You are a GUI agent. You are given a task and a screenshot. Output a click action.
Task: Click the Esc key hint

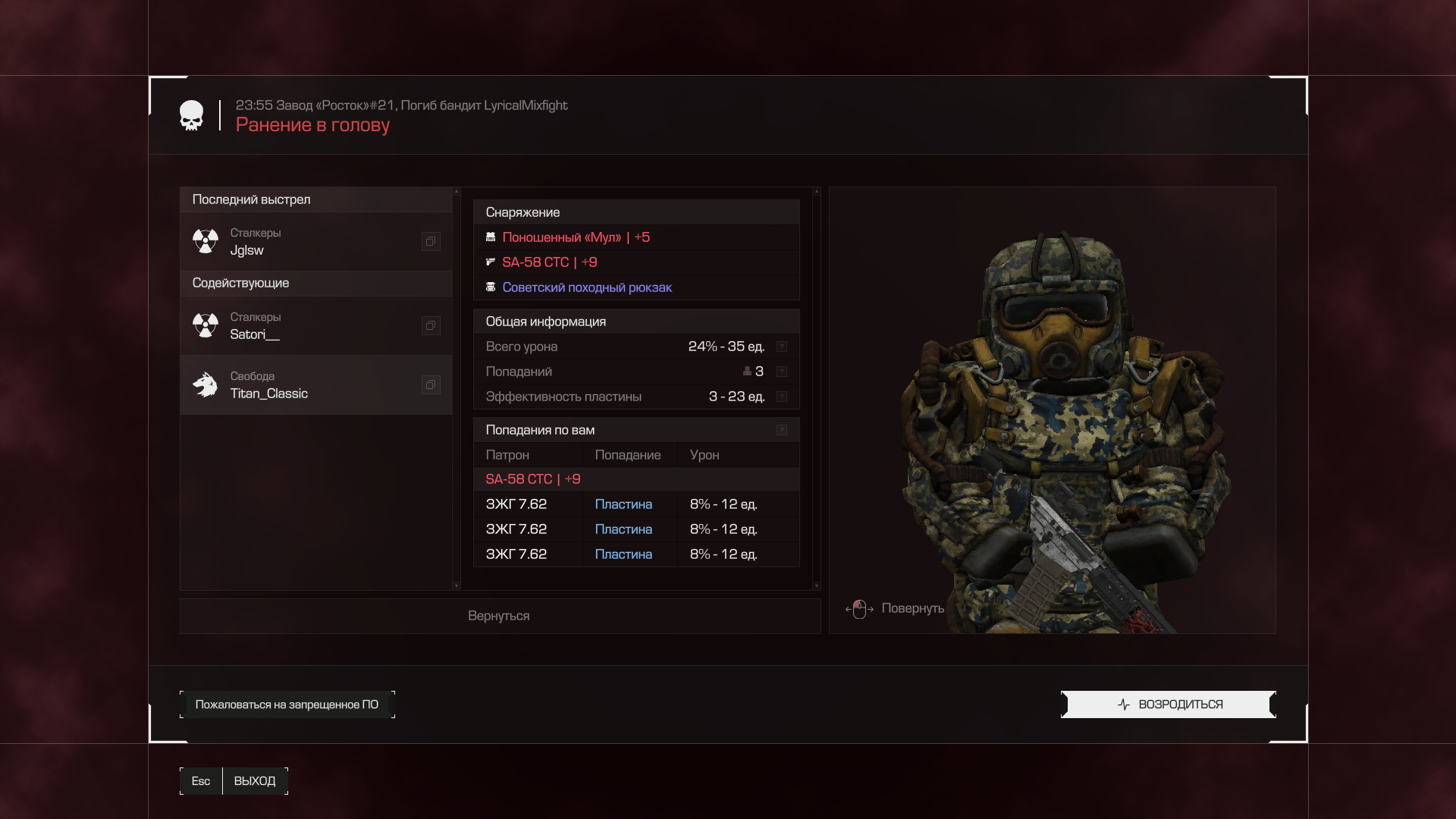coord(201,781)
